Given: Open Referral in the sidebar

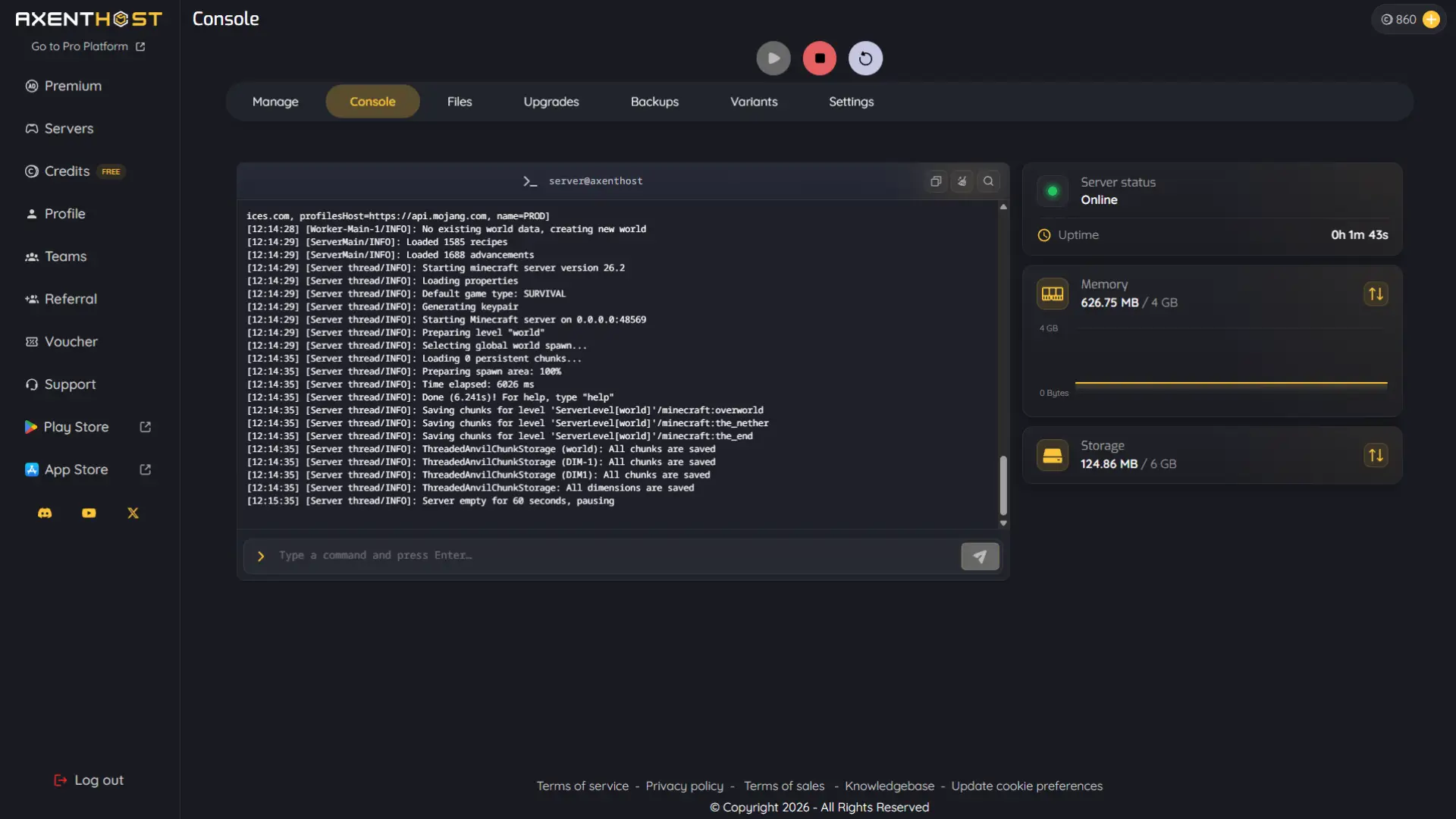Looking at the screenshot, I should pyautogui.click(x=61, y=299).
